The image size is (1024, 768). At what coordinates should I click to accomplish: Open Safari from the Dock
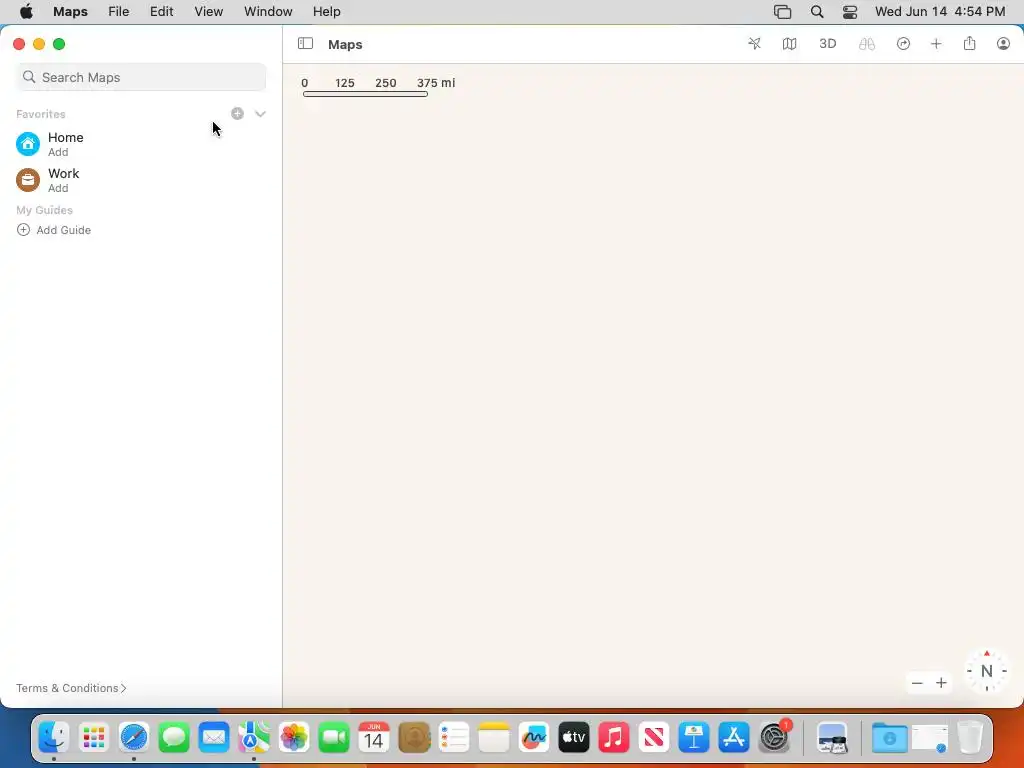(x=134, y=738)
